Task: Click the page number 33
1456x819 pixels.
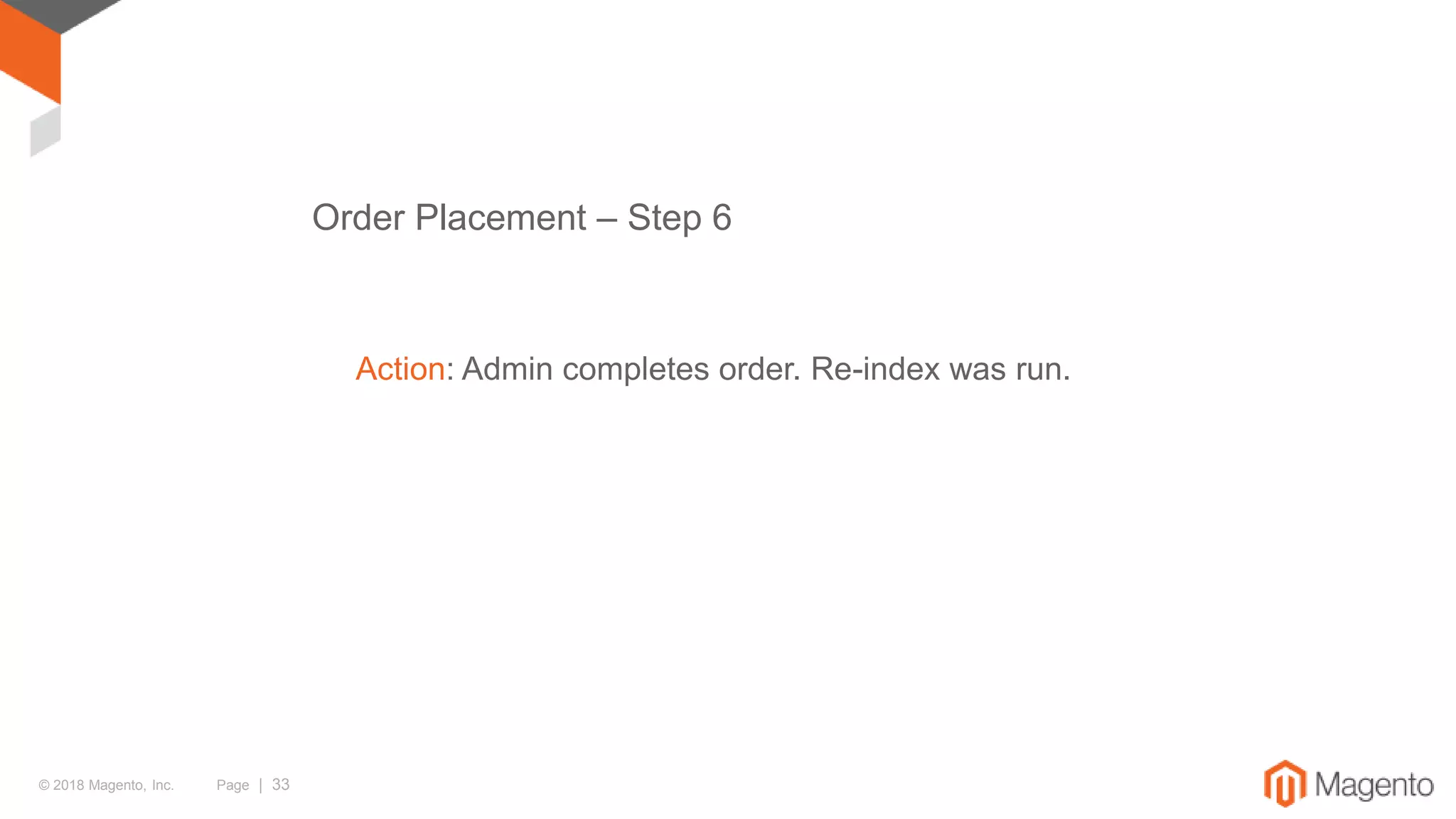Action: click(281, 784)
